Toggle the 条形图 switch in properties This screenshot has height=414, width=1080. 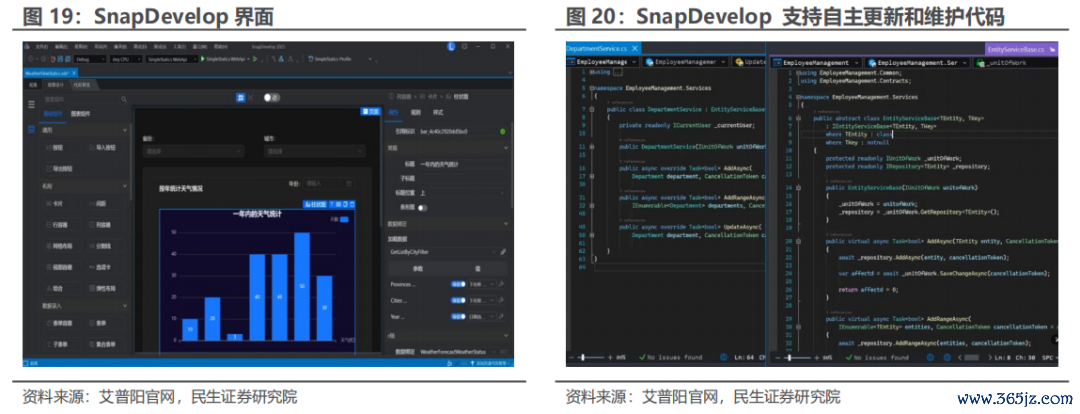422,207
